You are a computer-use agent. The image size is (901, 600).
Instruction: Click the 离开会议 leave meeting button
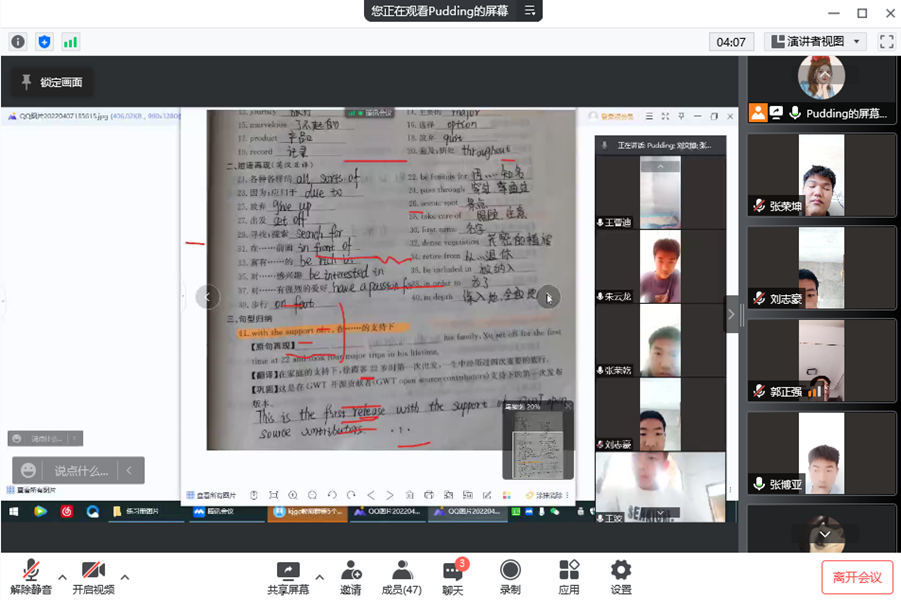click(x=857, y=577)
